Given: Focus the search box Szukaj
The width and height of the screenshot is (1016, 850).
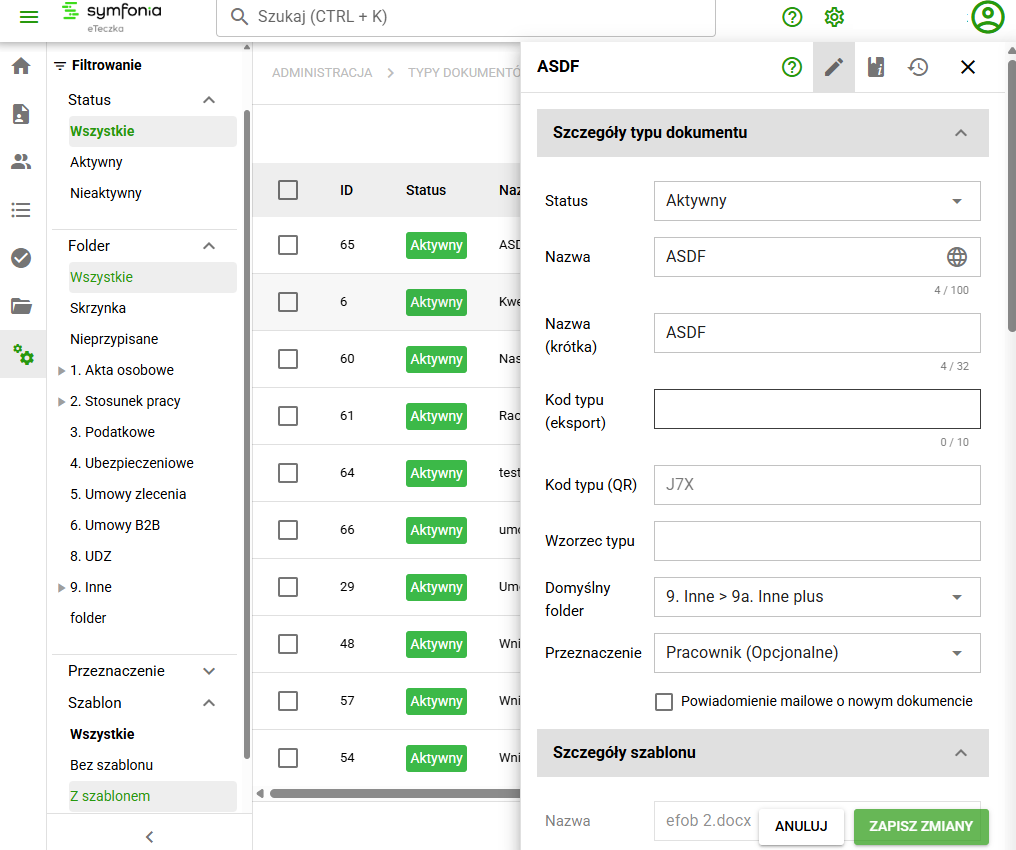Looking at the screenshot, I should click(x=466, y=17).
